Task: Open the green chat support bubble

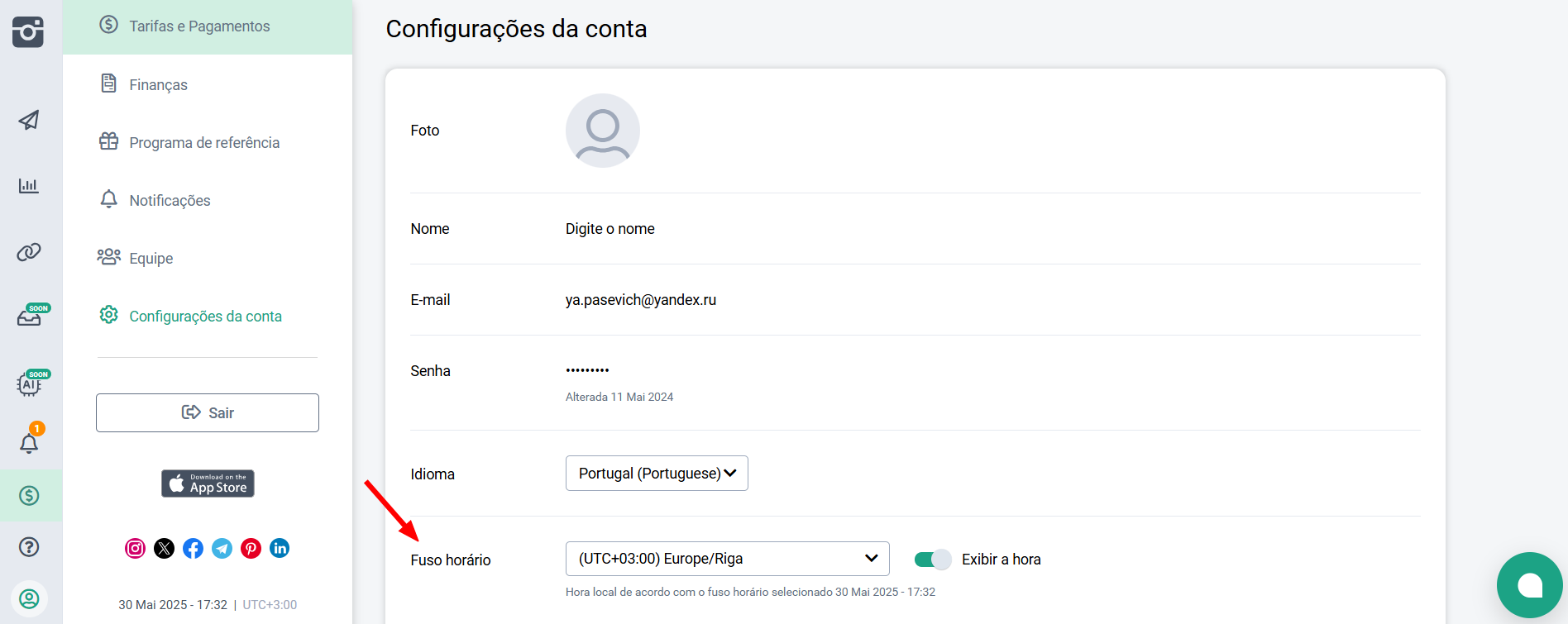Action: [1529, 585]
